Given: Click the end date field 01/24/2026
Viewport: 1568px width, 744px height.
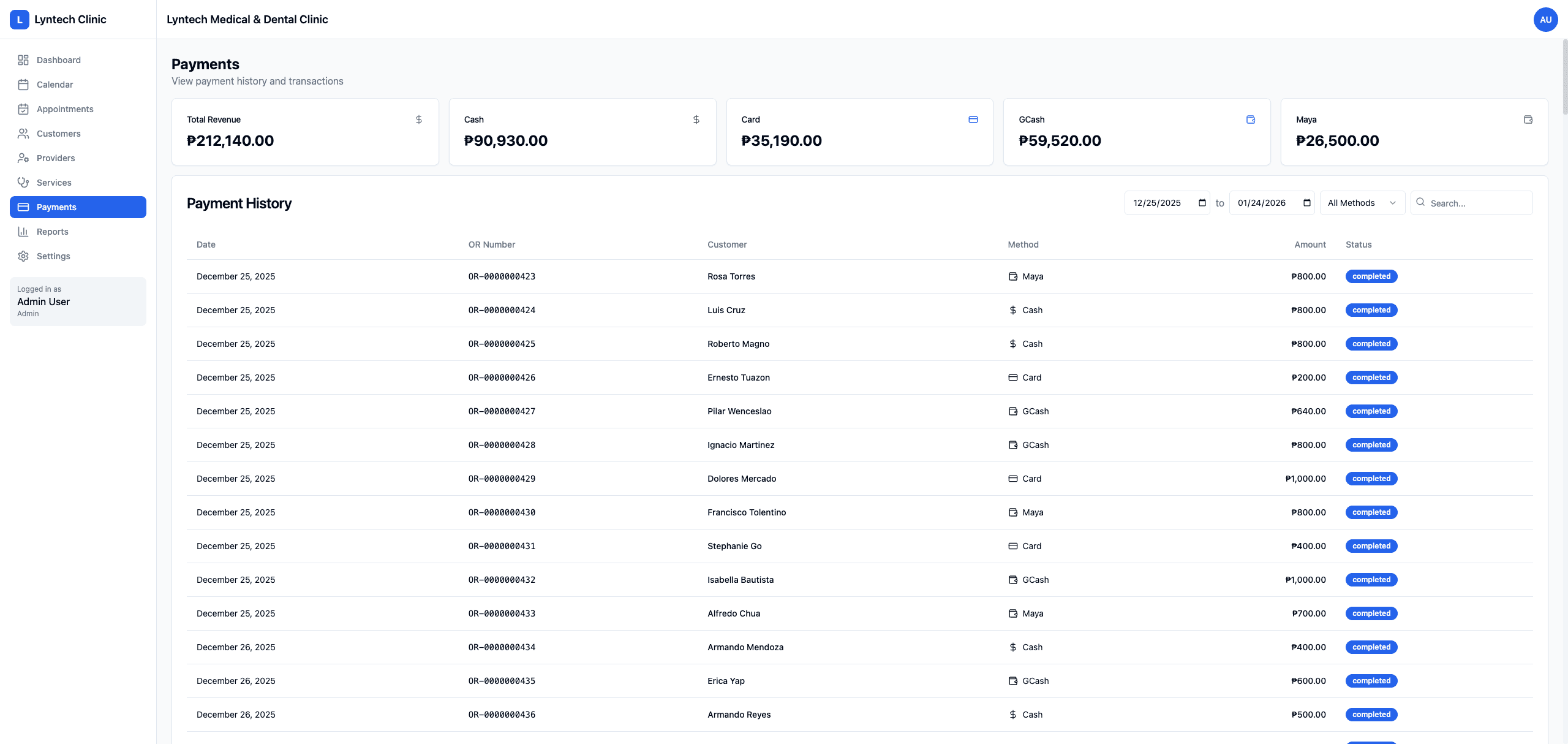Looking at the screenshot, I should pyautogui.click(x=1272, y=203).
